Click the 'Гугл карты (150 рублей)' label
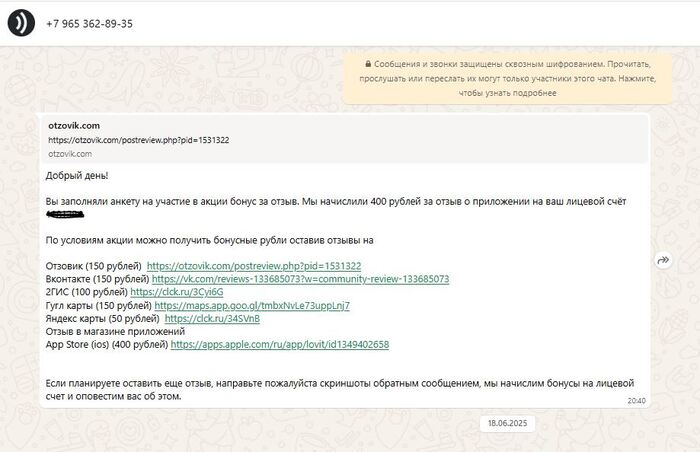Viewport: 700px width, 452px height. [x=99, y=306]
